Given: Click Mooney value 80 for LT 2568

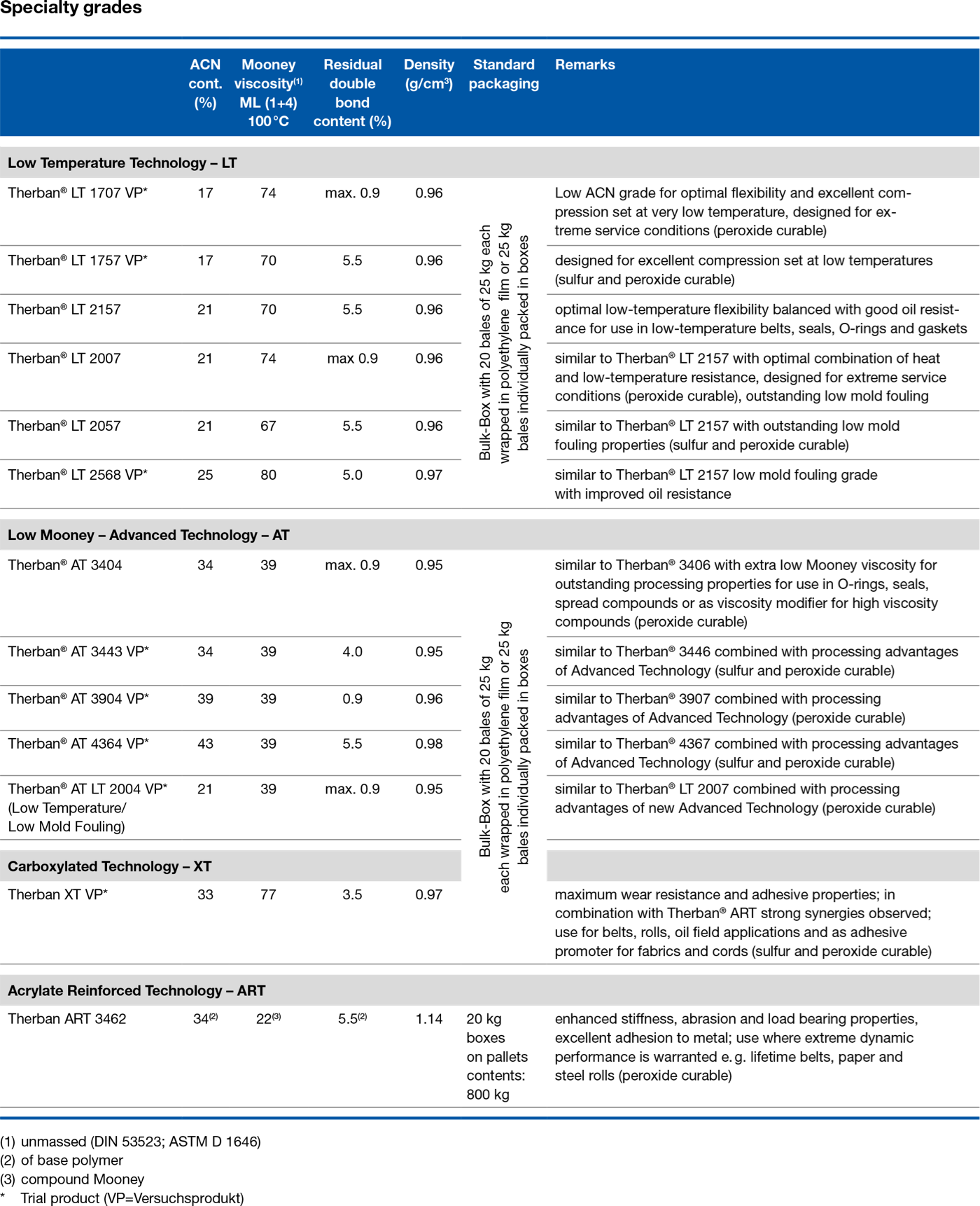Looking at the screenshot, I should click(268, 475).
